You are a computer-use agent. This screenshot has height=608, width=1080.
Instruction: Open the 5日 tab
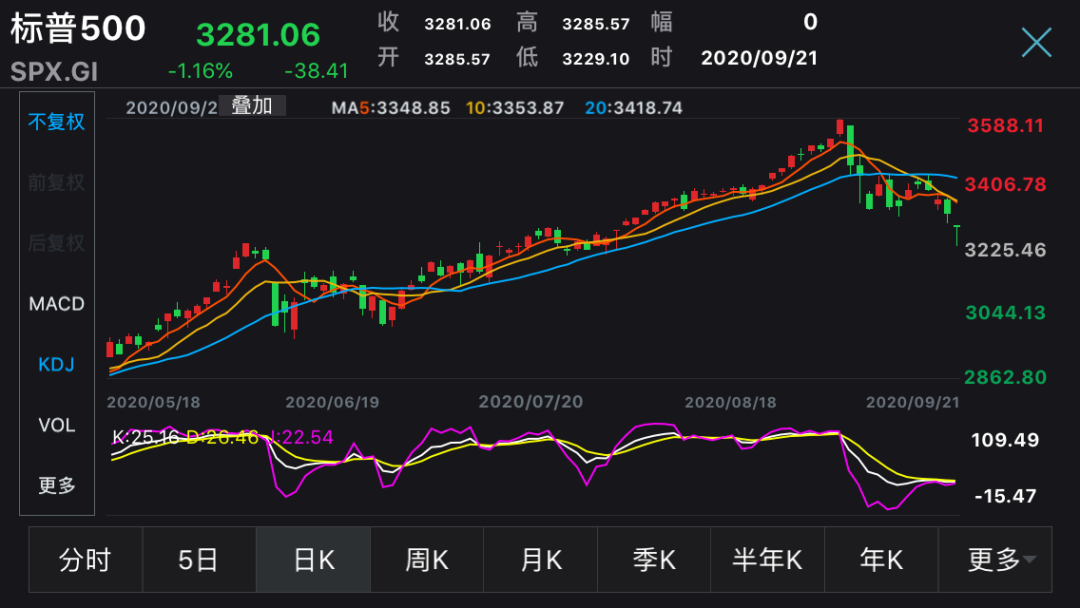coord(199,560)
